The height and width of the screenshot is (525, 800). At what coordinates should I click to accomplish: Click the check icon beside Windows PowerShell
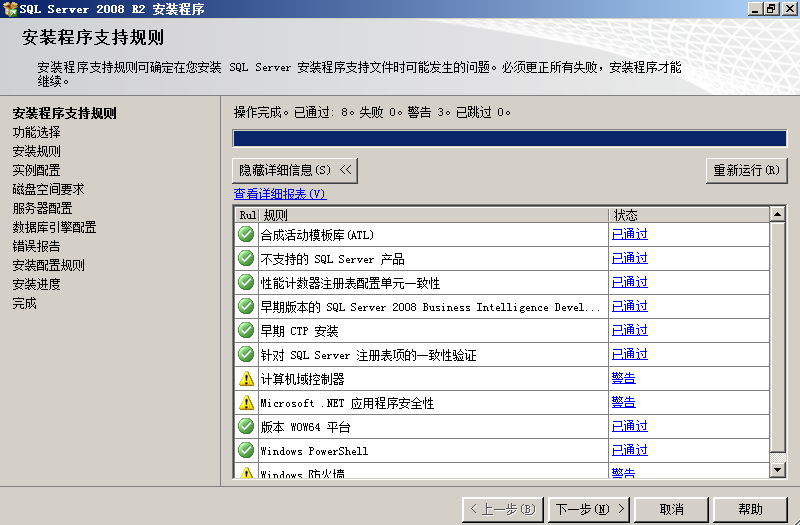(x=246, y=450)
